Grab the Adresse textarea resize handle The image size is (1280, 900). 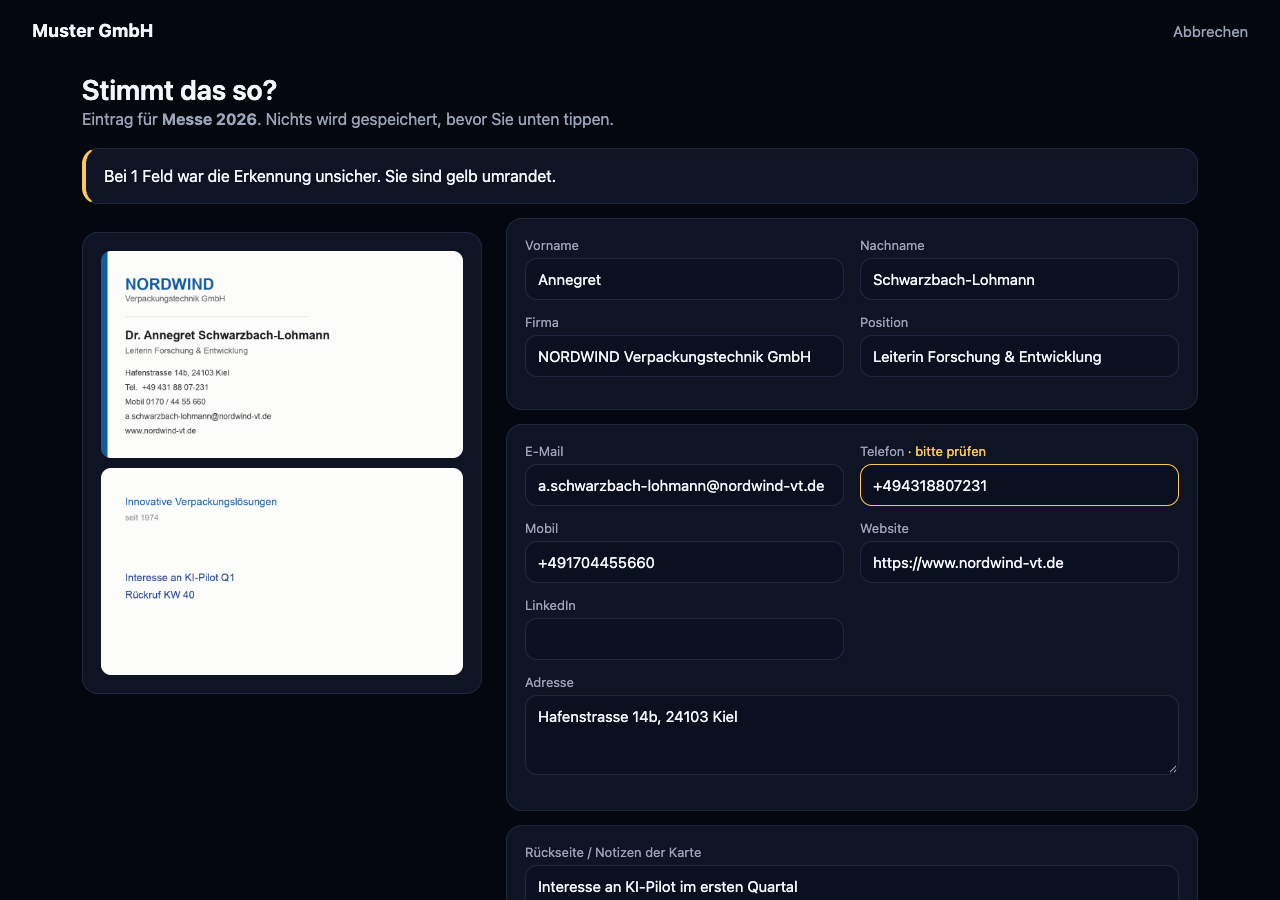[1172, 768]
